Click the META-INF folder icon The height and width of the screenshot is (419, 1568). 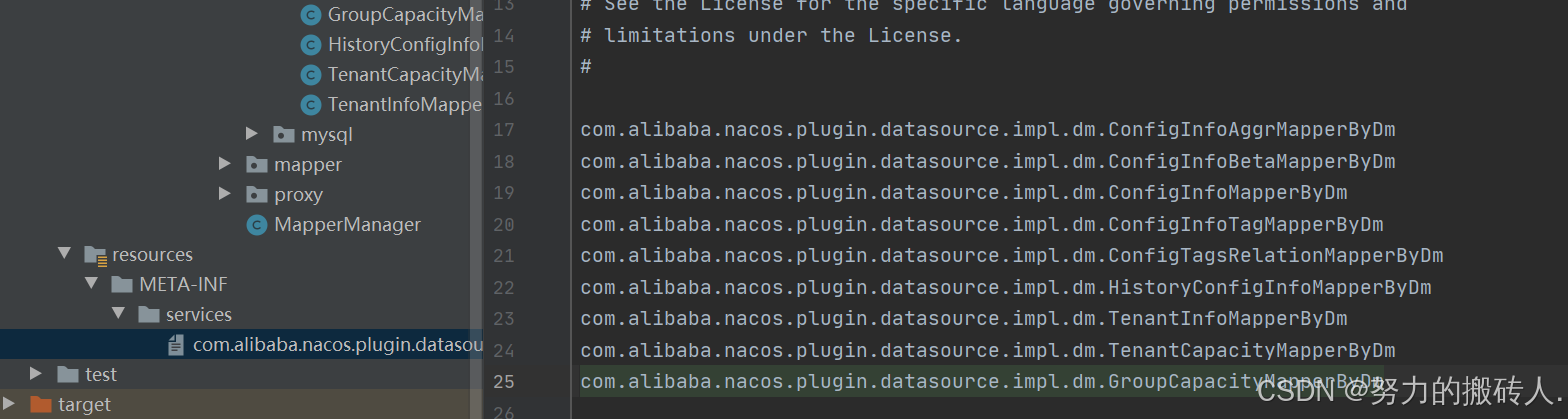click(122, 284)
